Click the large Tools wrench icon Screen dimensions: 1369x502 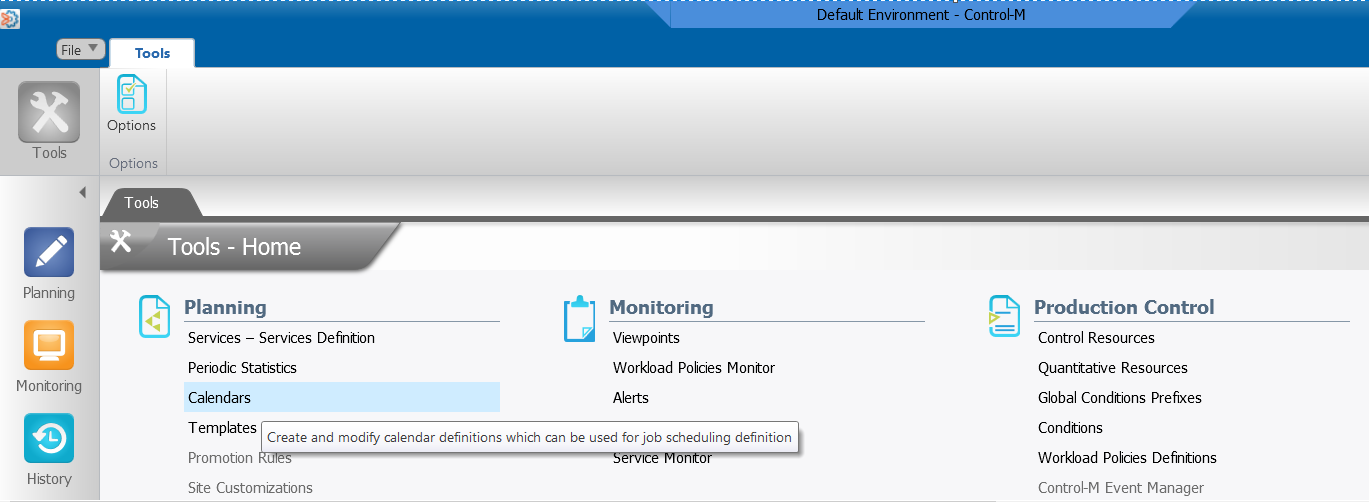click(x=49, y=112)
